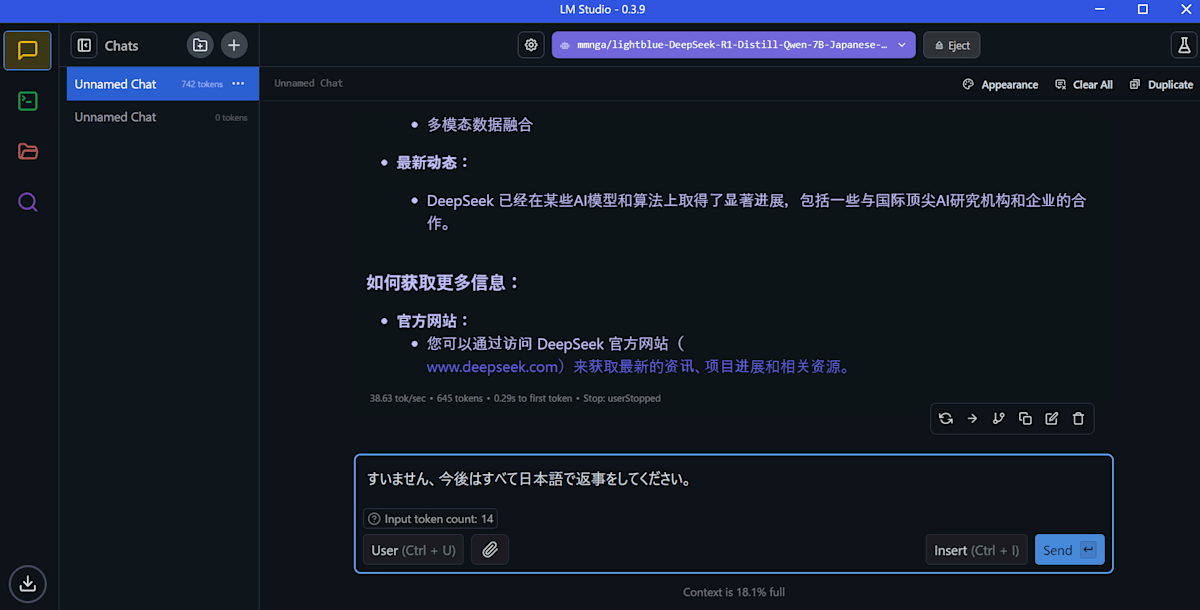
Task: Click into the message input box
Action: 733,479
